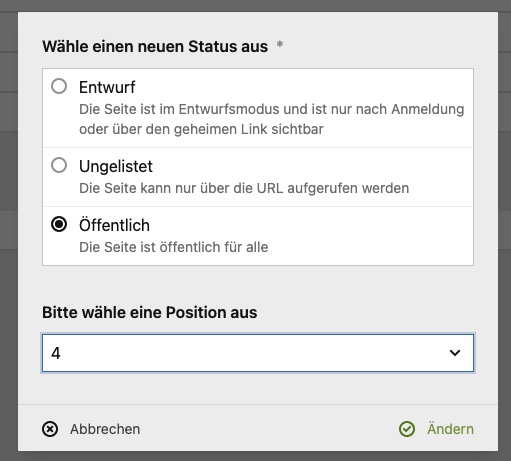Click the Ungelistet option title text
Image resolution: width=511 pixels, height=461 pixels.
[116, 167]
